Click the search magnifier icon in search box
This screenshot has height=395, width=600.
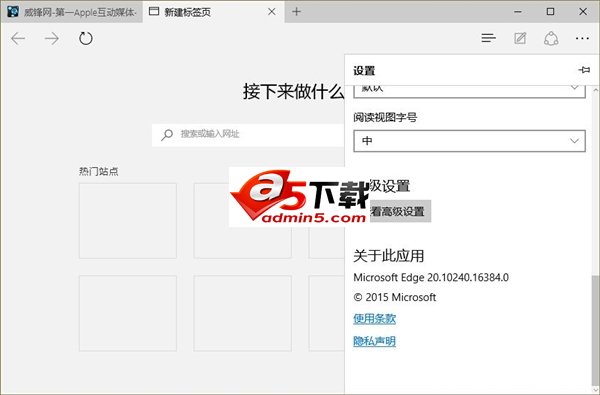pos(167,135)
